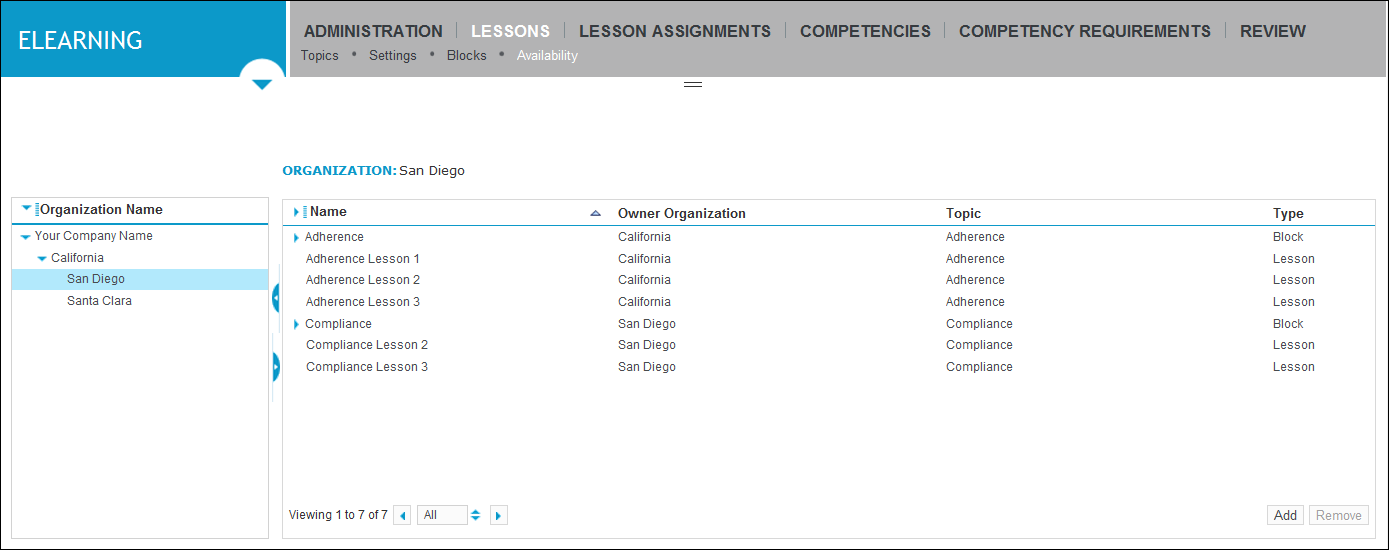Open the COMPETENCY REQUIREMENTS menu

click(1085, 31)
